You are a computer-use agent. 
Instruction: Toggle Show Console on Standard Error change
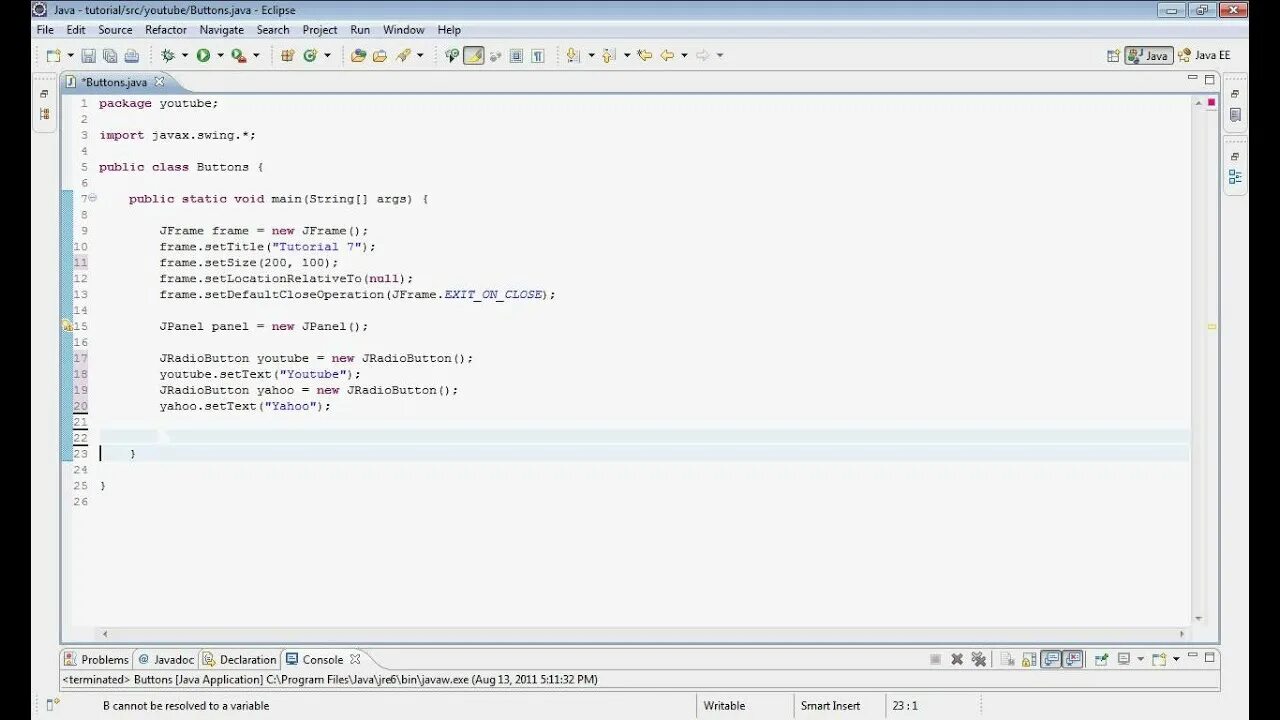1073,659
